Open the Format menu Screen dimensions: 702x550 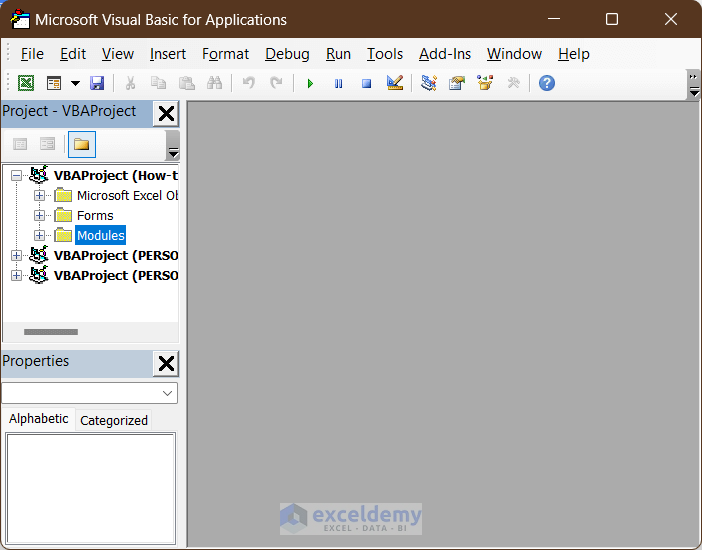pos(225,54)
